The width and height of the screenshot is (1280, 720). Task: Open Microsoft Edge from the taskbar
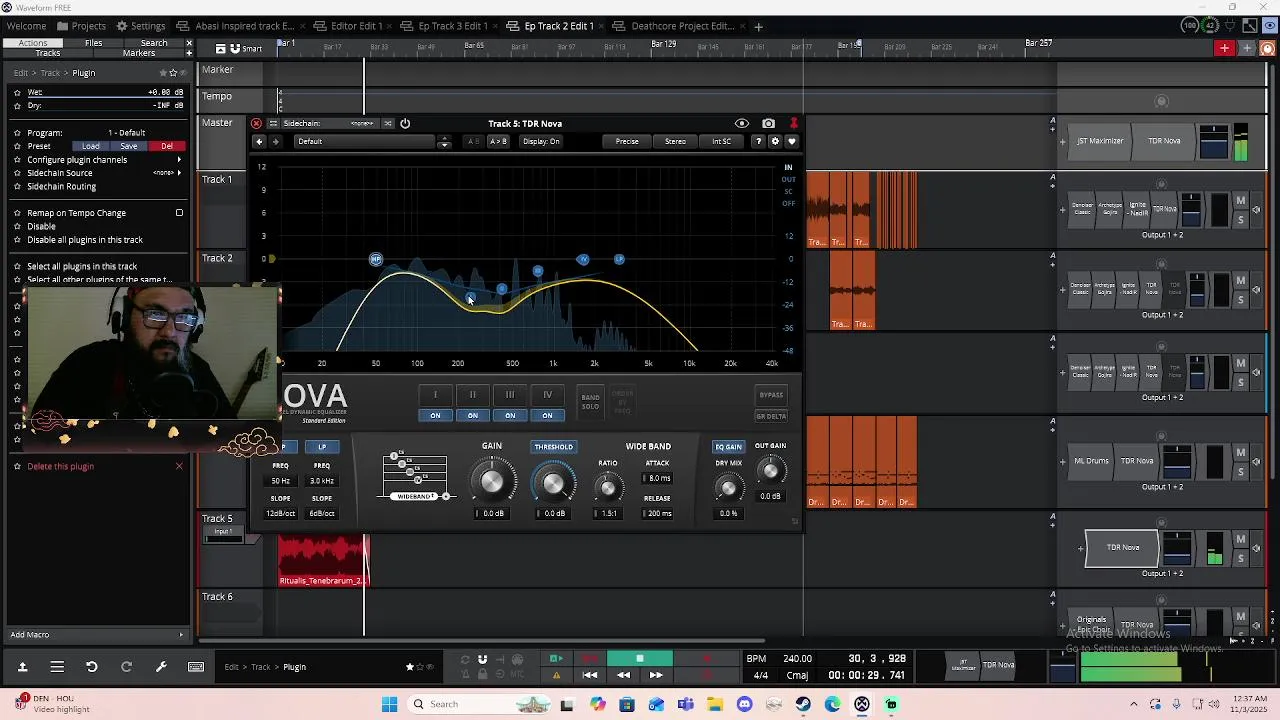point(832,704)
